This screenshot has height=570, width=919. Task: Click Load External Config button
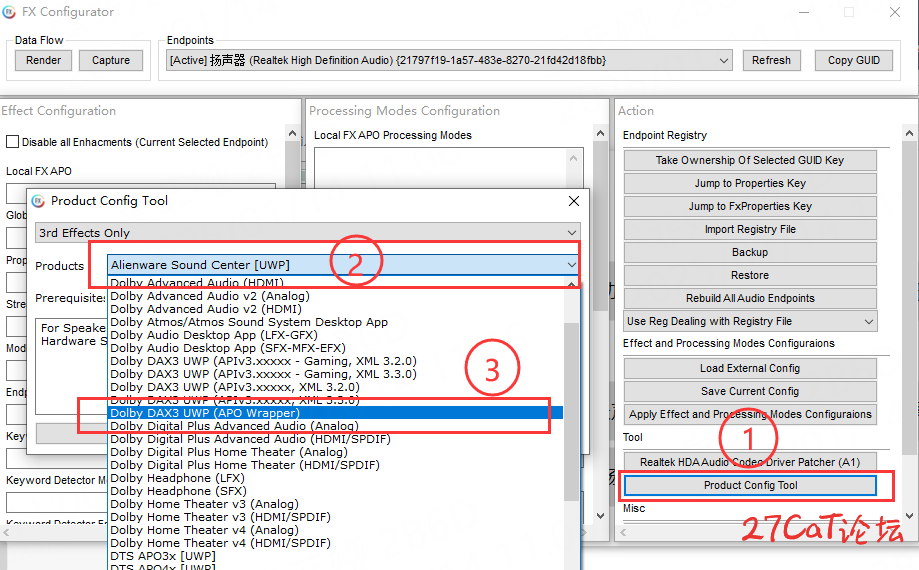[750, 368]
